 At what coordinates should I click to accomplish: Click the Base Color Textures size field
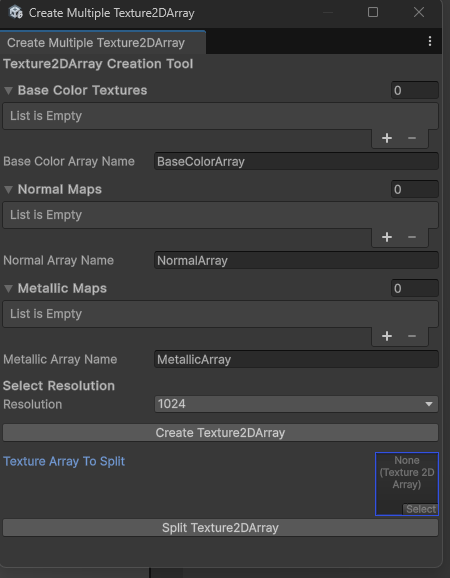coord(415,90)
